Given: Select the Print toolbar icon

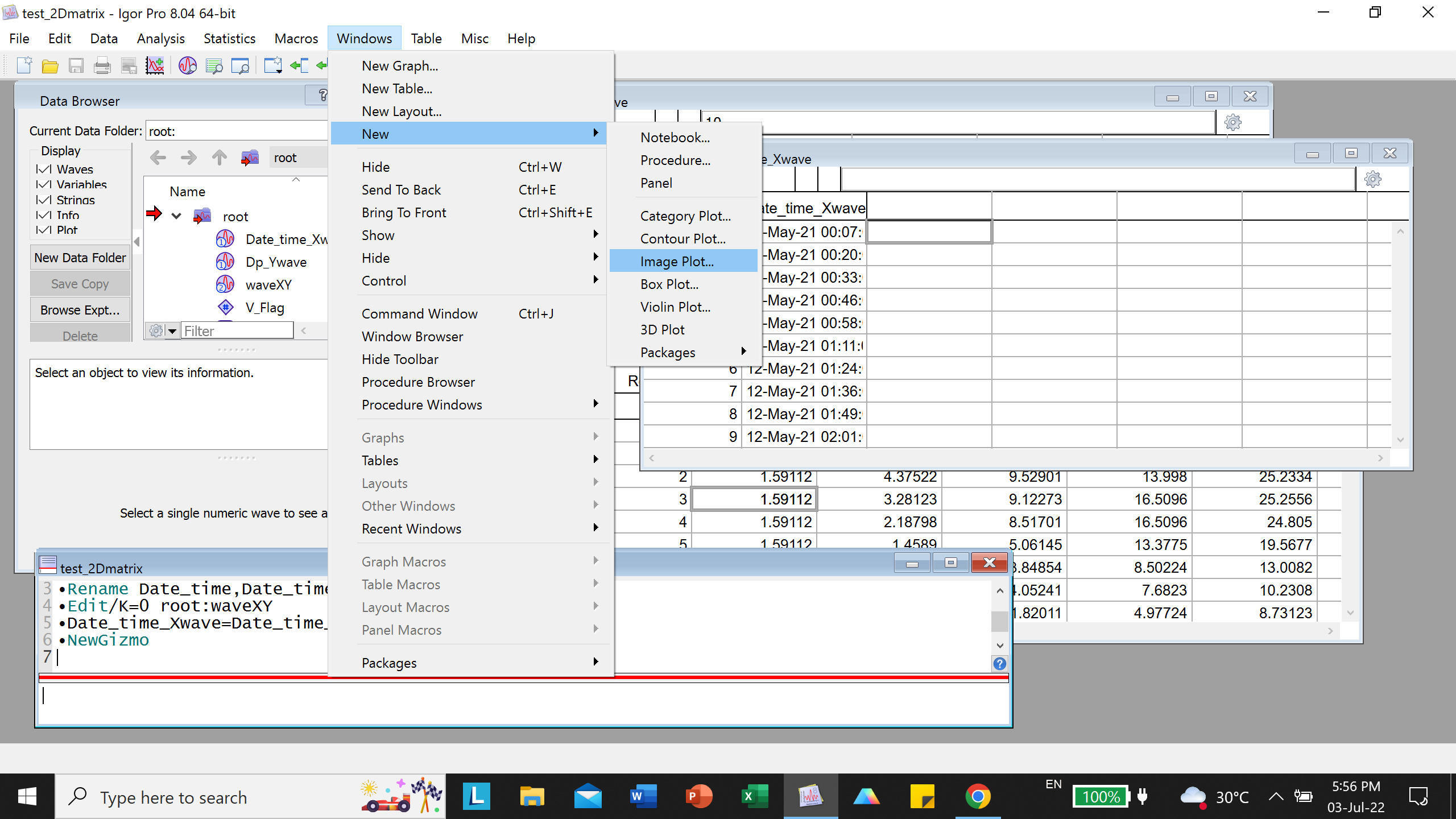Looking at the screenshot, I should coord(102,65).
